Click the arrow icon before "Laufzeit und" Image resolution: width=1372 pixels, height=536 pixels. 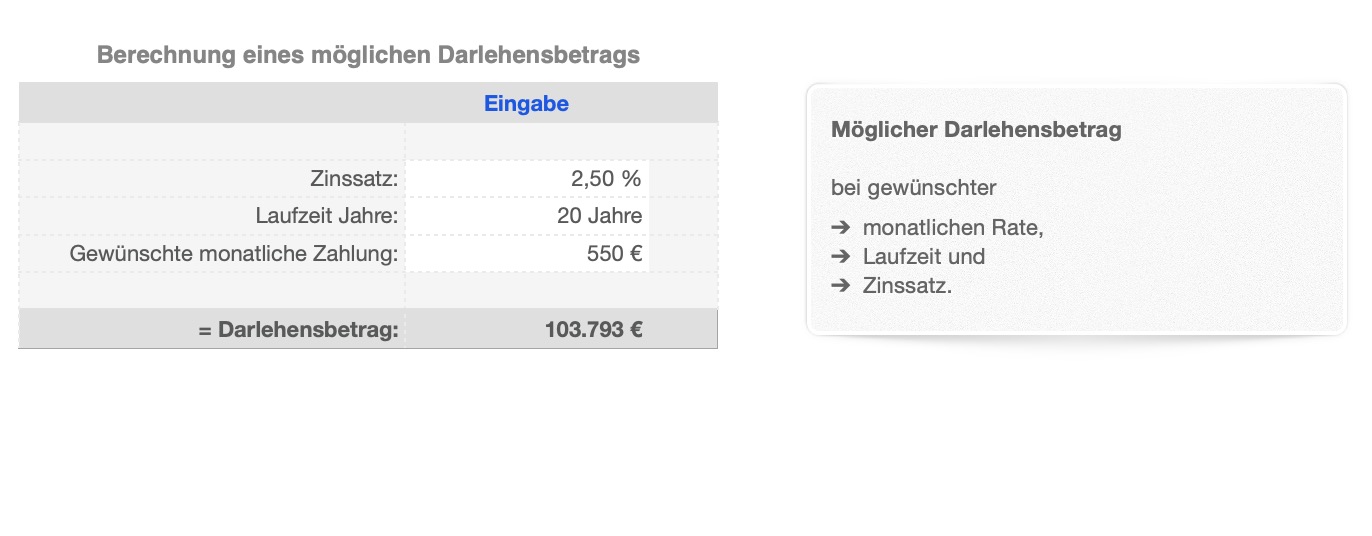840,257
